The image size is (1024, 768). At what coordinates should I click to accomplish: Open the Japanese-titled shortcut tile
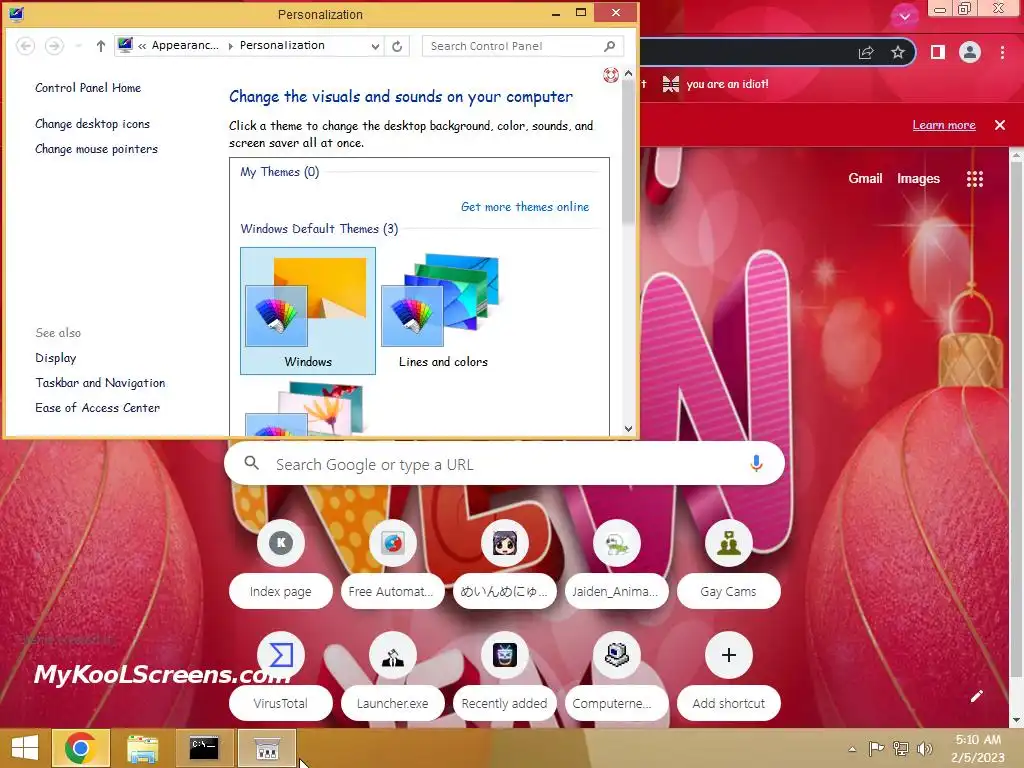click(504, 565)
